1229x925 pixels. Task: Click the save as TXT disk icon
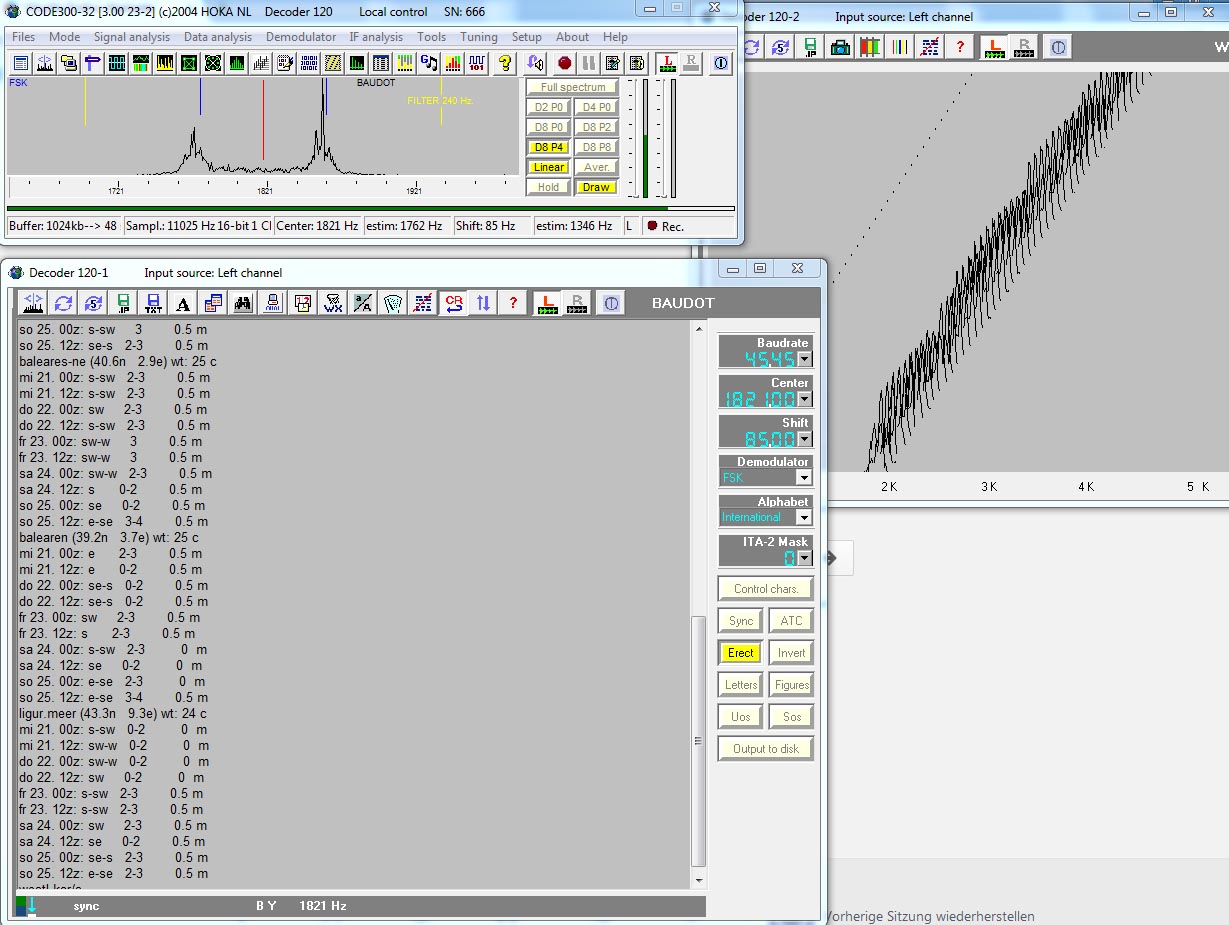click(x=153, y=303)
